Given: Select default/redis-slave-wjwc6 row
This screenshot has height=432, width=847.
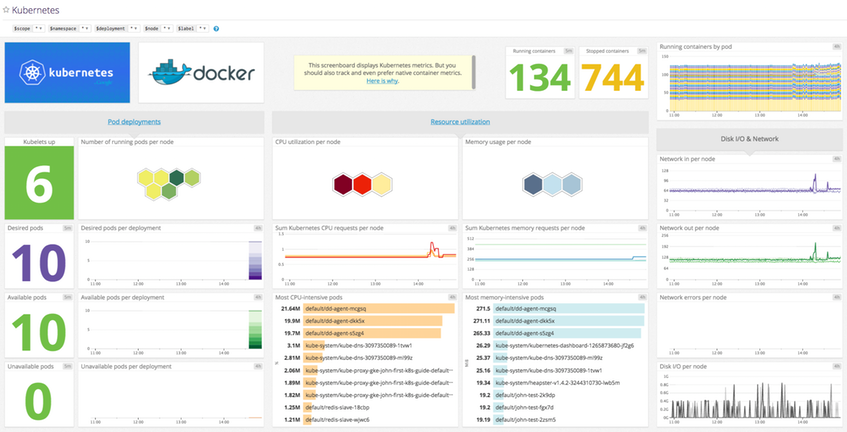Looking at the screenshot, I should click(x=367, y=420).
